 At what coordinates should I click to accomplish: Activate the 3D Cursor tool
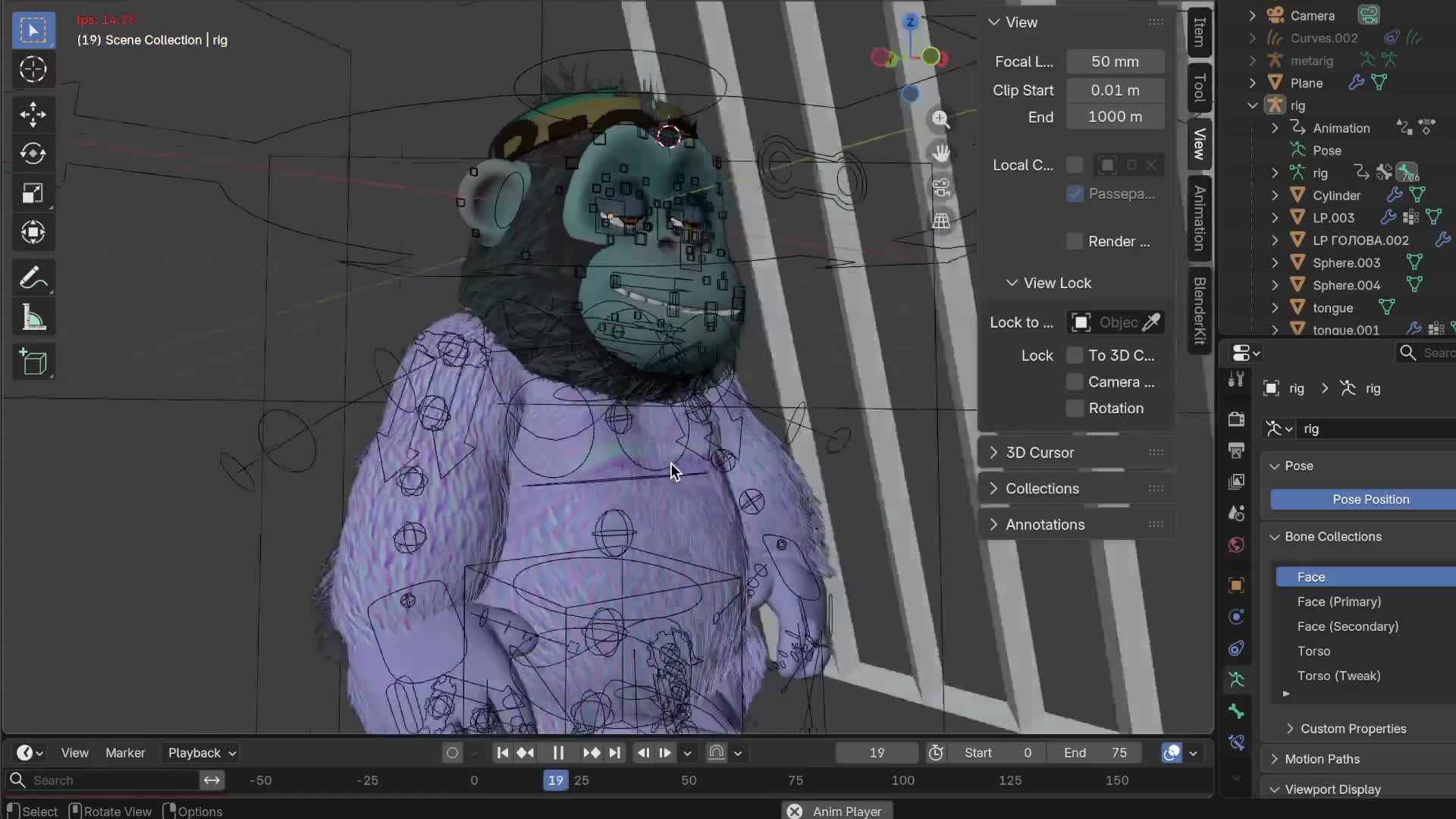(x=33, y=70)
